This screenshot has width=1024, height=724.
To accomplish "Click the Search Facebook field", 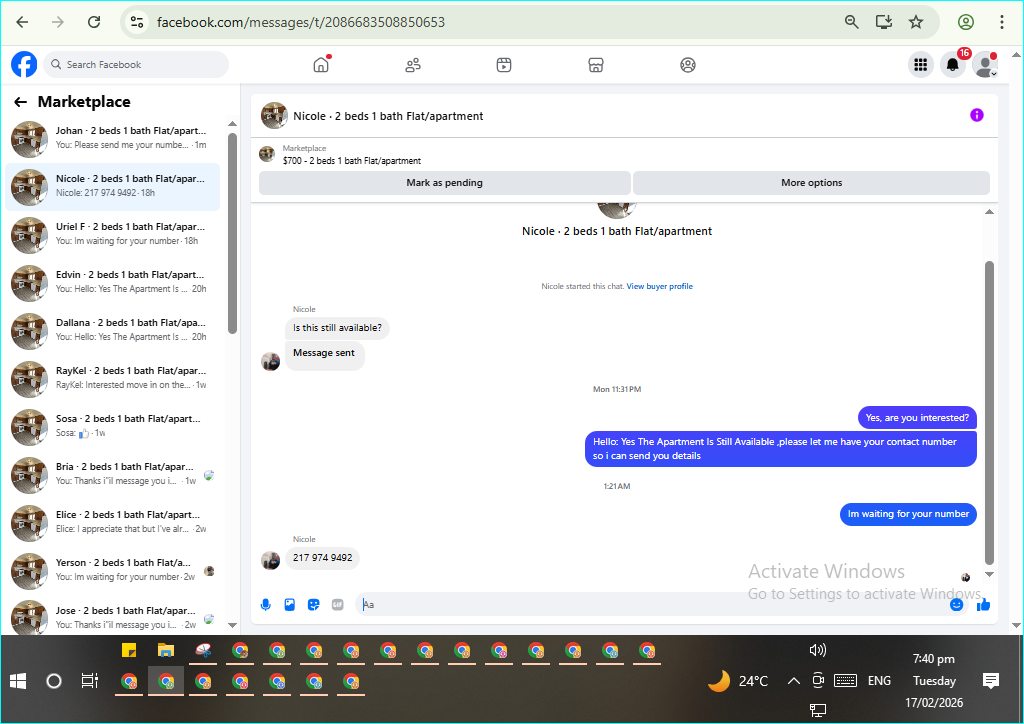I will point(136,65).
